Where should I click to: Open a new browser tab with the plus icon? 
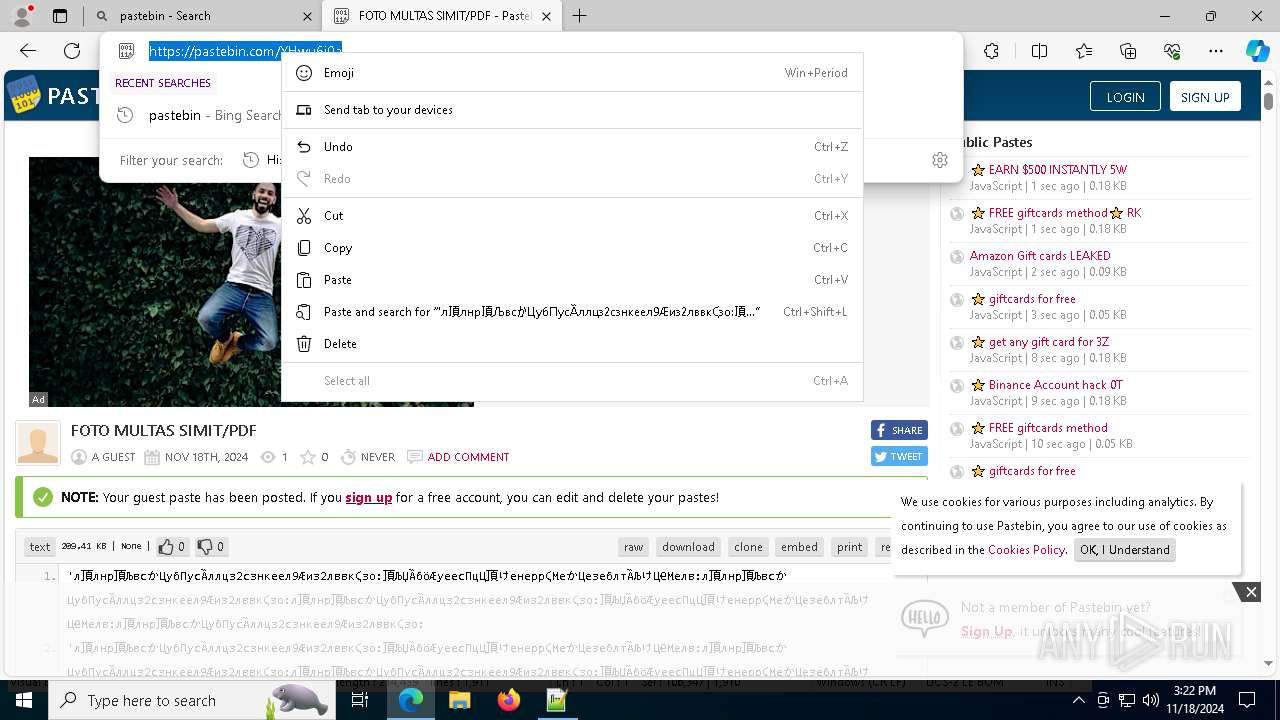579,16
